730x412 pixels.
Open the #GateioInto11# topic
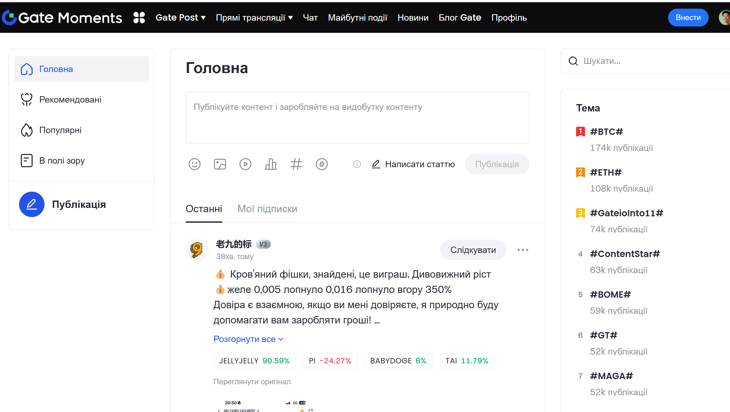pos(626,213)
